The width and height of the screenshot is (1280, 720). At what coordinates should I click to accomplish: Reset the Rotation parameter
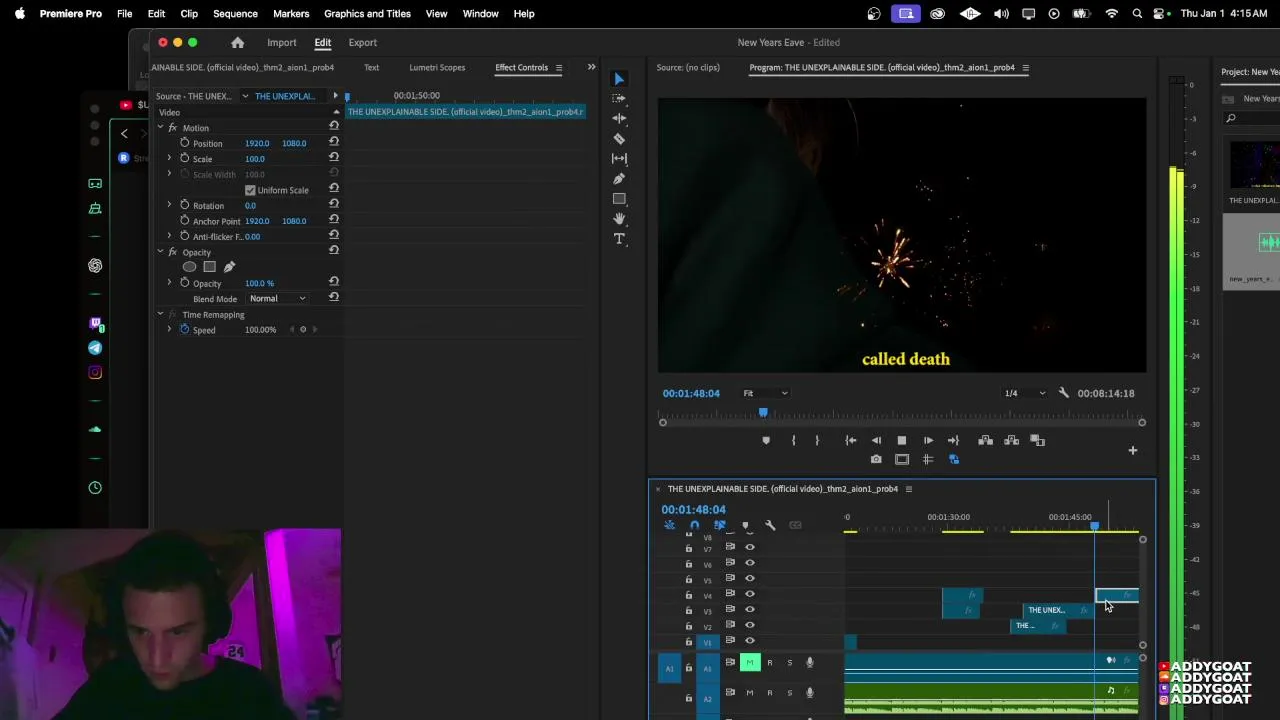pos(334,205)
